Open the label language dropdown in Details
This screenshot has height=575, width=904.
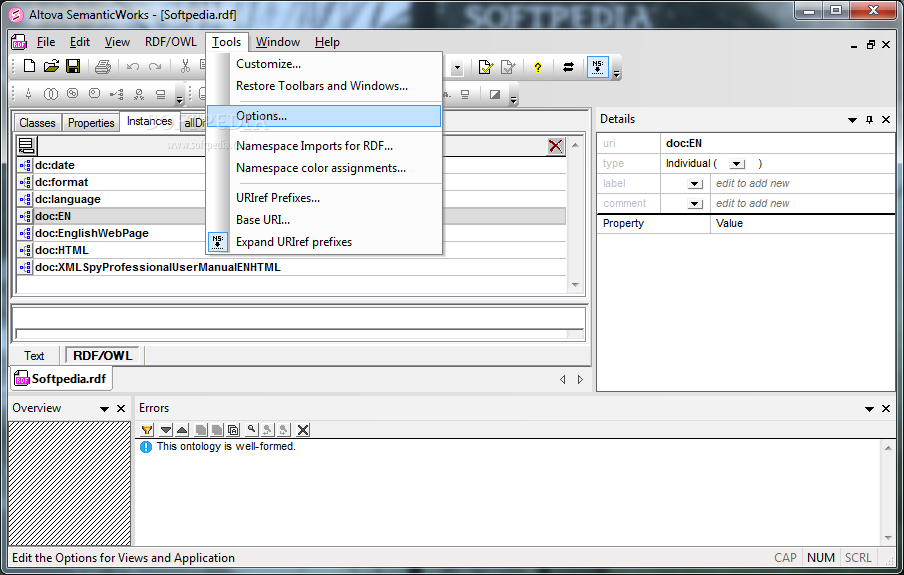pos(695,185)
